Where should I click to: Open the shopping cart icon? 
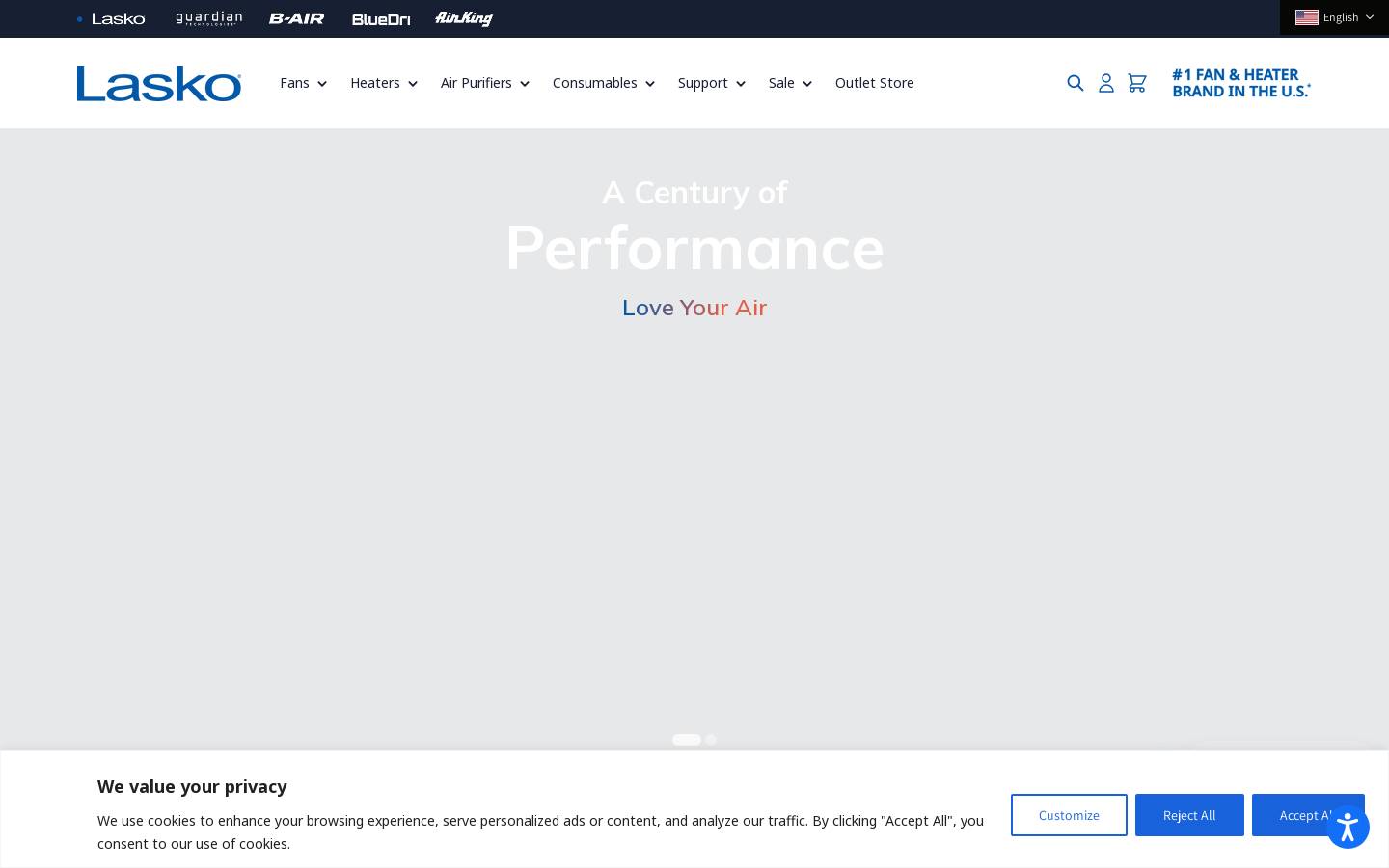click(1137, 83)
